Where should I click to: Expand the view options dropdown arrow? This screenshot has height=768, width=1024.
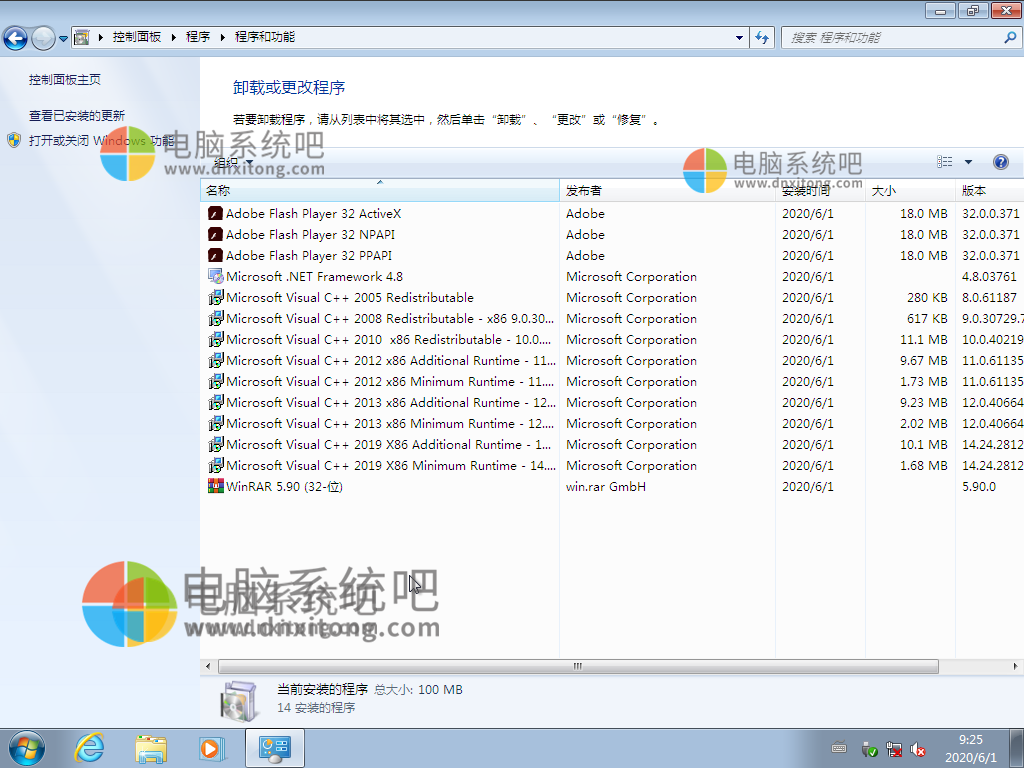click(968, 162)
